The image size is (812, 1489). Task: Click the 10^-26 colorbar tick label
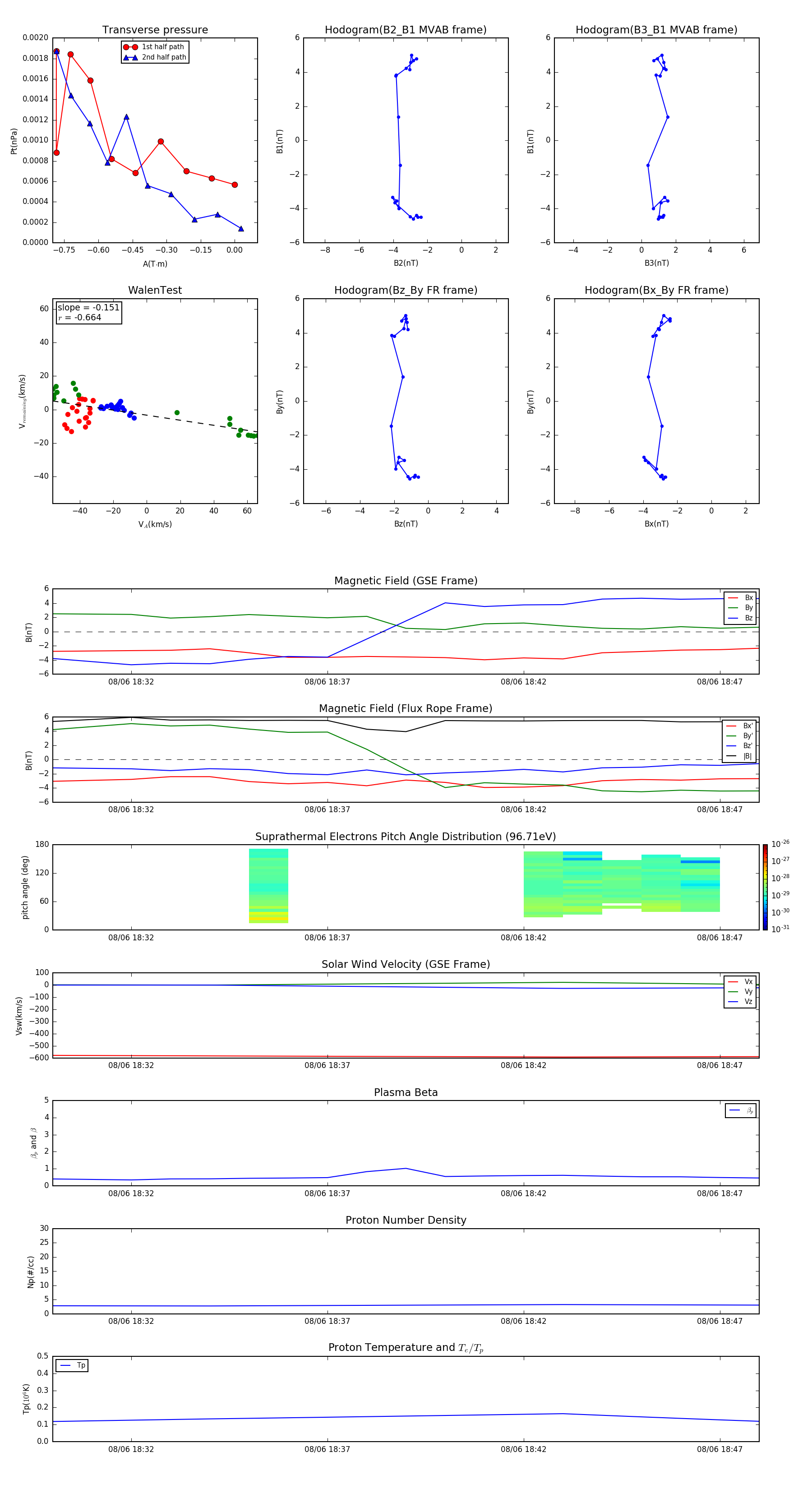(780, 844)
